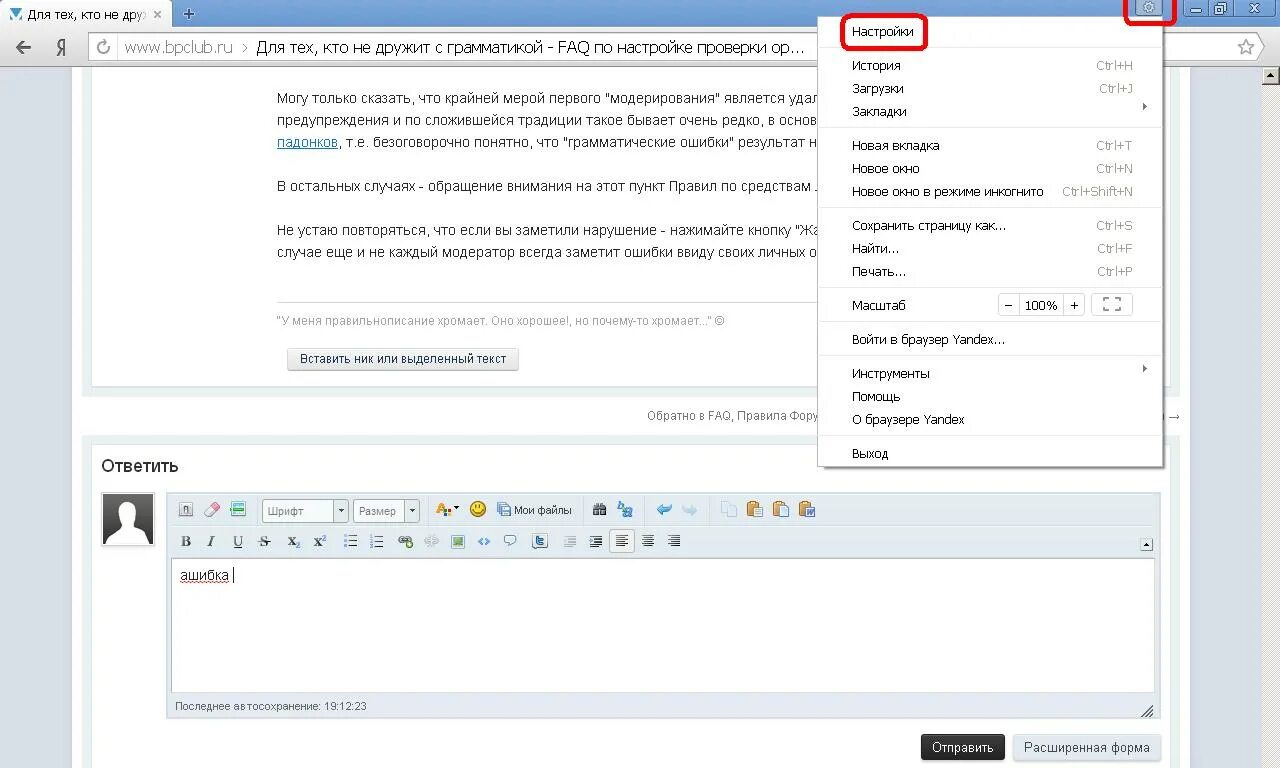This screenshot has width=1280, height=768.
Task: Toggle bold formatting in the editor
Action: pyautogui.click(x=186, y=541)
